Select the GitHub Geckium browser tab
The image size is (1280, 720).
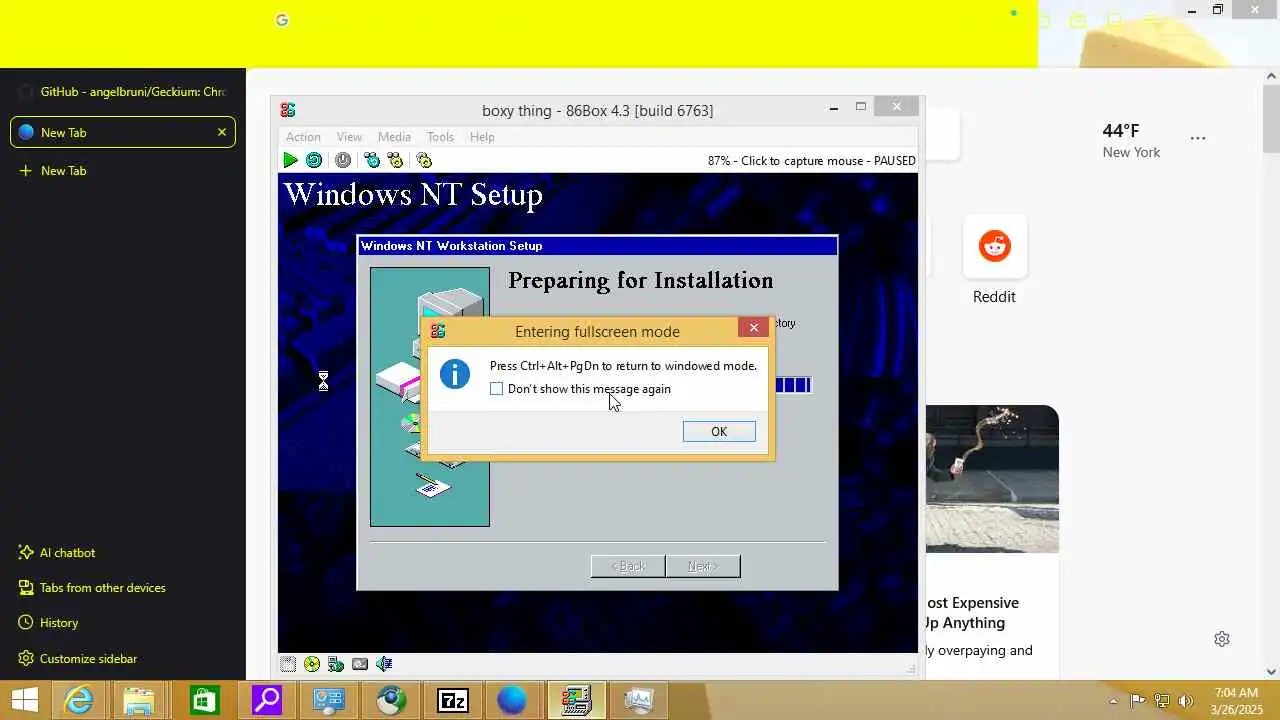[x=123, y=92]
